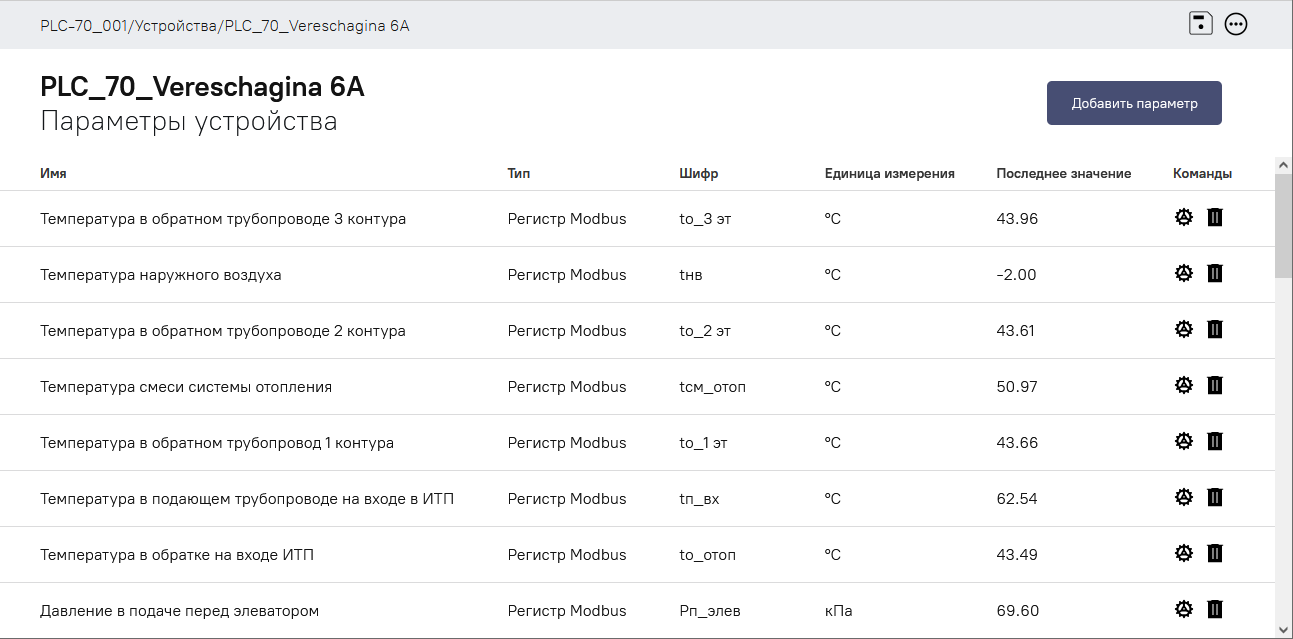Viewport: 1293px width, 639px height.
Task: Delete parameter Температура в обратке на входе ИТП
Action: point(1215,553)
